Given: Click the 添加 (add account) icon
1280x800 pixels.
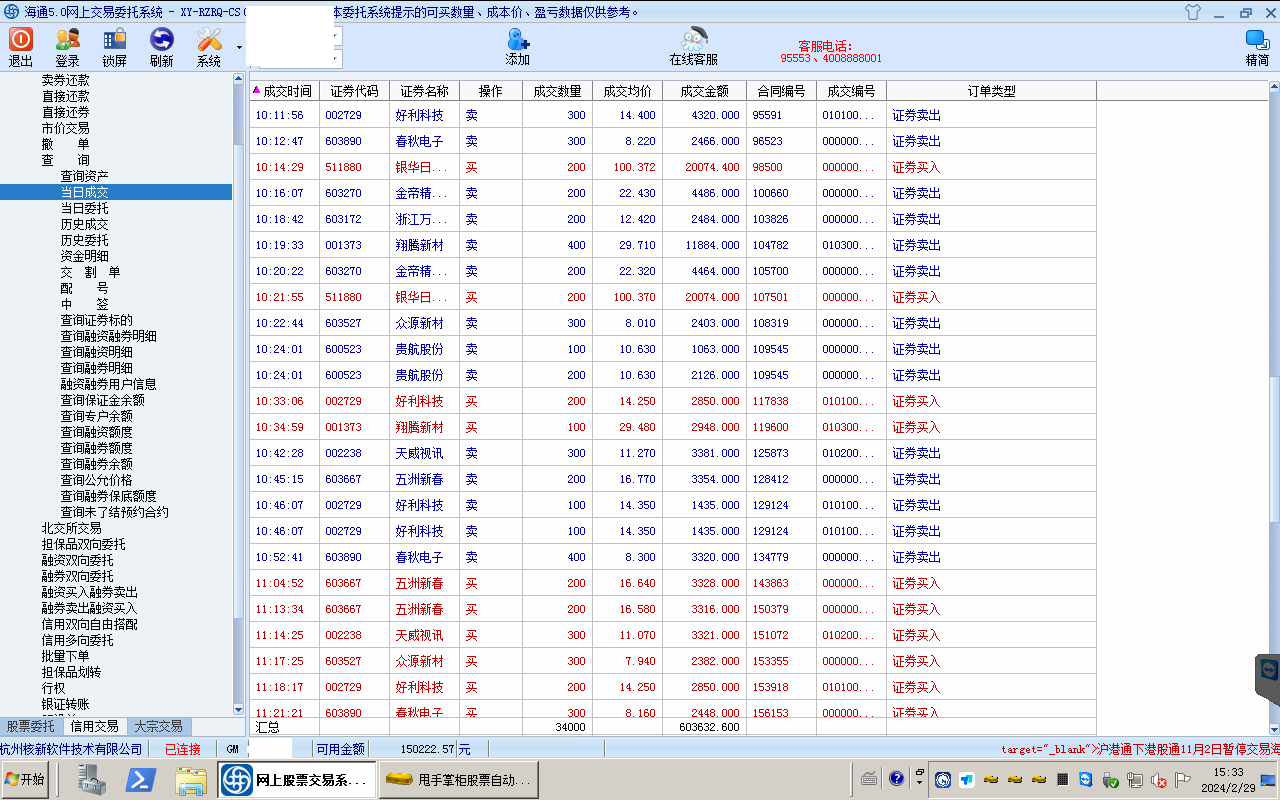Looking at the screenshot, I should coord(518,46).
